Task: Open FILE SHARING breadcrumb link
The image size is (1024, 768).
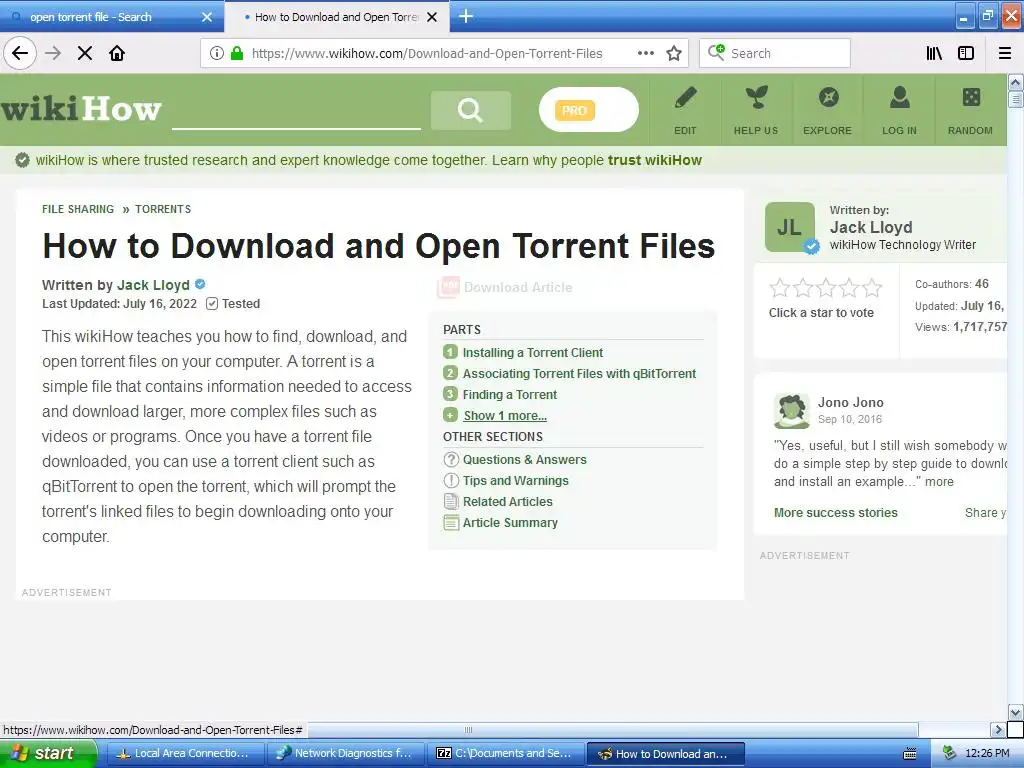Action: [78, 209]
